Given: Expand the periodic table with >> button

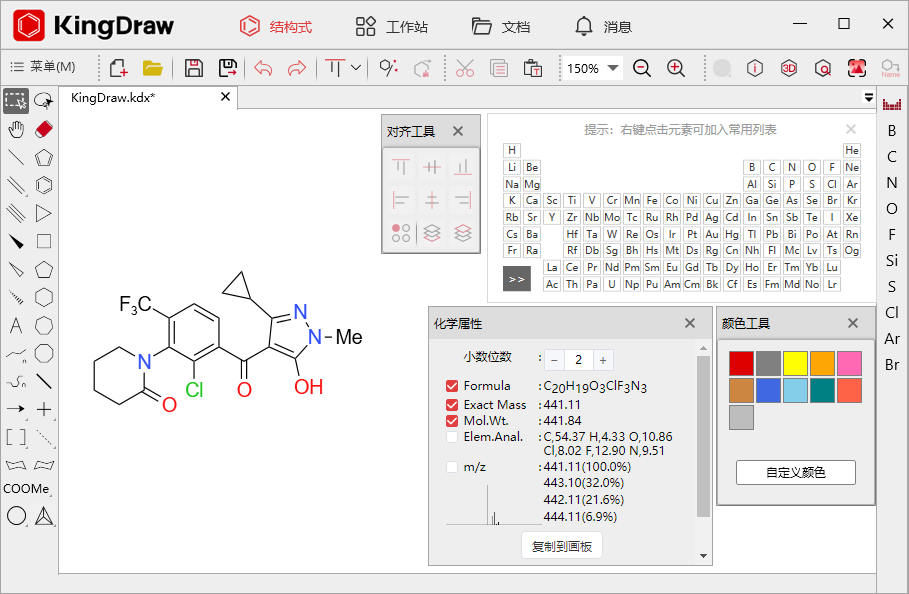Looking at the screenshot, I should pyautogui.click(x=516, y=280).
